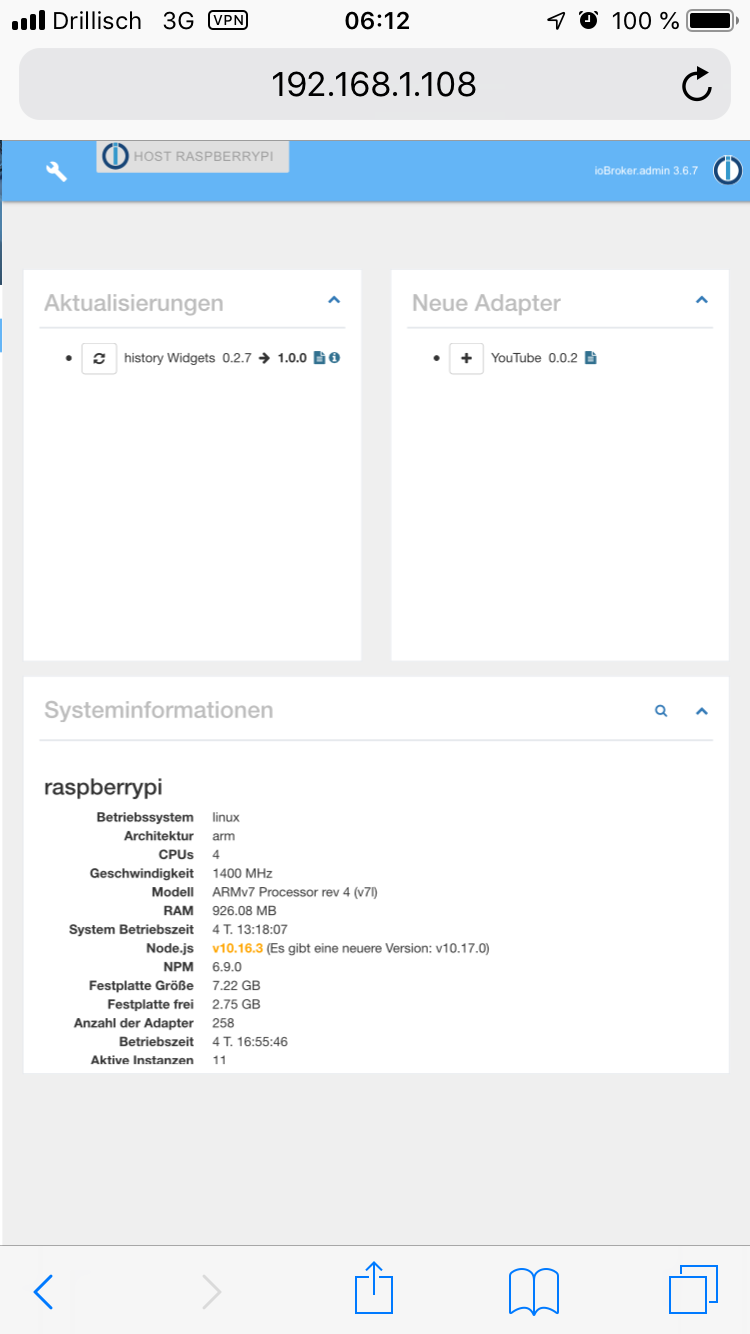The width and height of the screenshot is (750, 1334).
Task: Update the history Widgets adapter
Action: (99, 358)
